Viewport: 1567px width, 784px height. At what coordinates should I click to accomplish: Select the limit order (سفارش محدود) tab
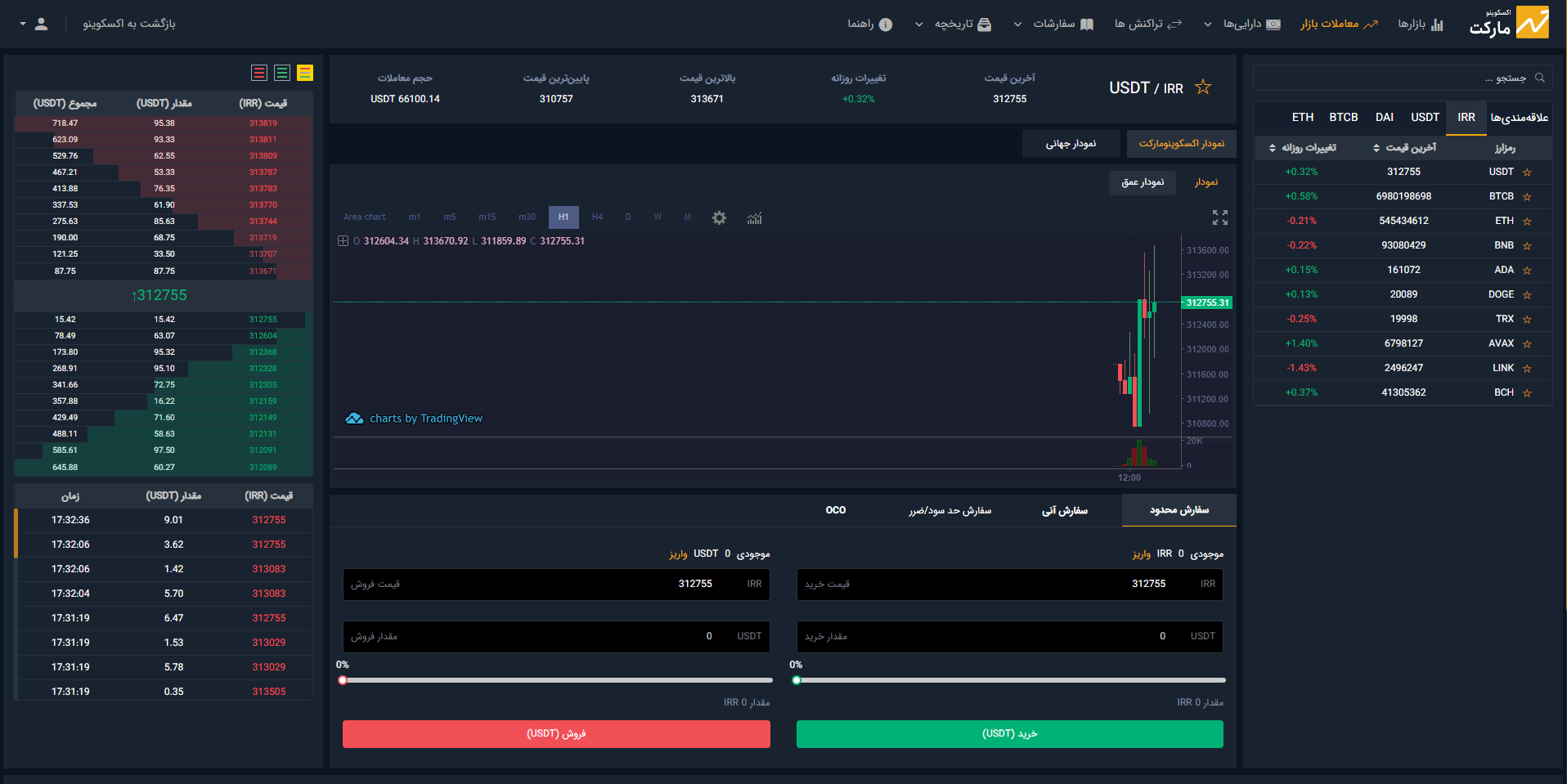point(1179,510)
